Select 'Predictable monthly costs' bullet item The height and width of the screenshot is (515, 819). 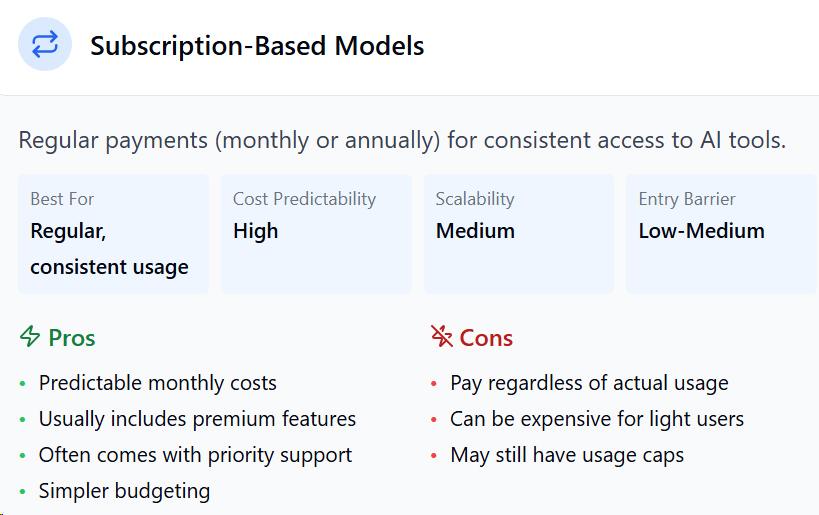157,383
